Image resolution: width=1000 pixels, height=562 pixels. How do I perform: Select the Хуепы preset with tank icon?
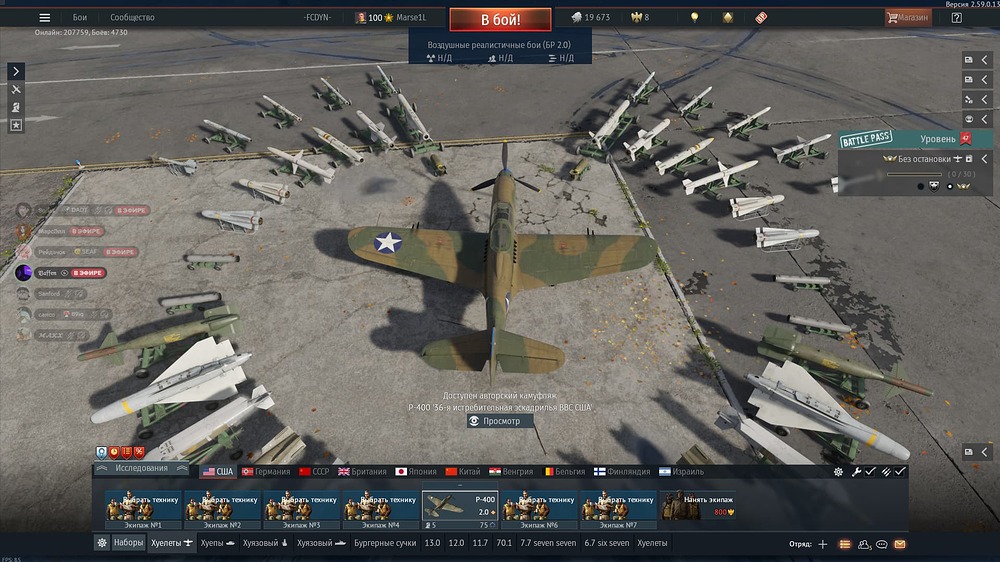point(217,543)
